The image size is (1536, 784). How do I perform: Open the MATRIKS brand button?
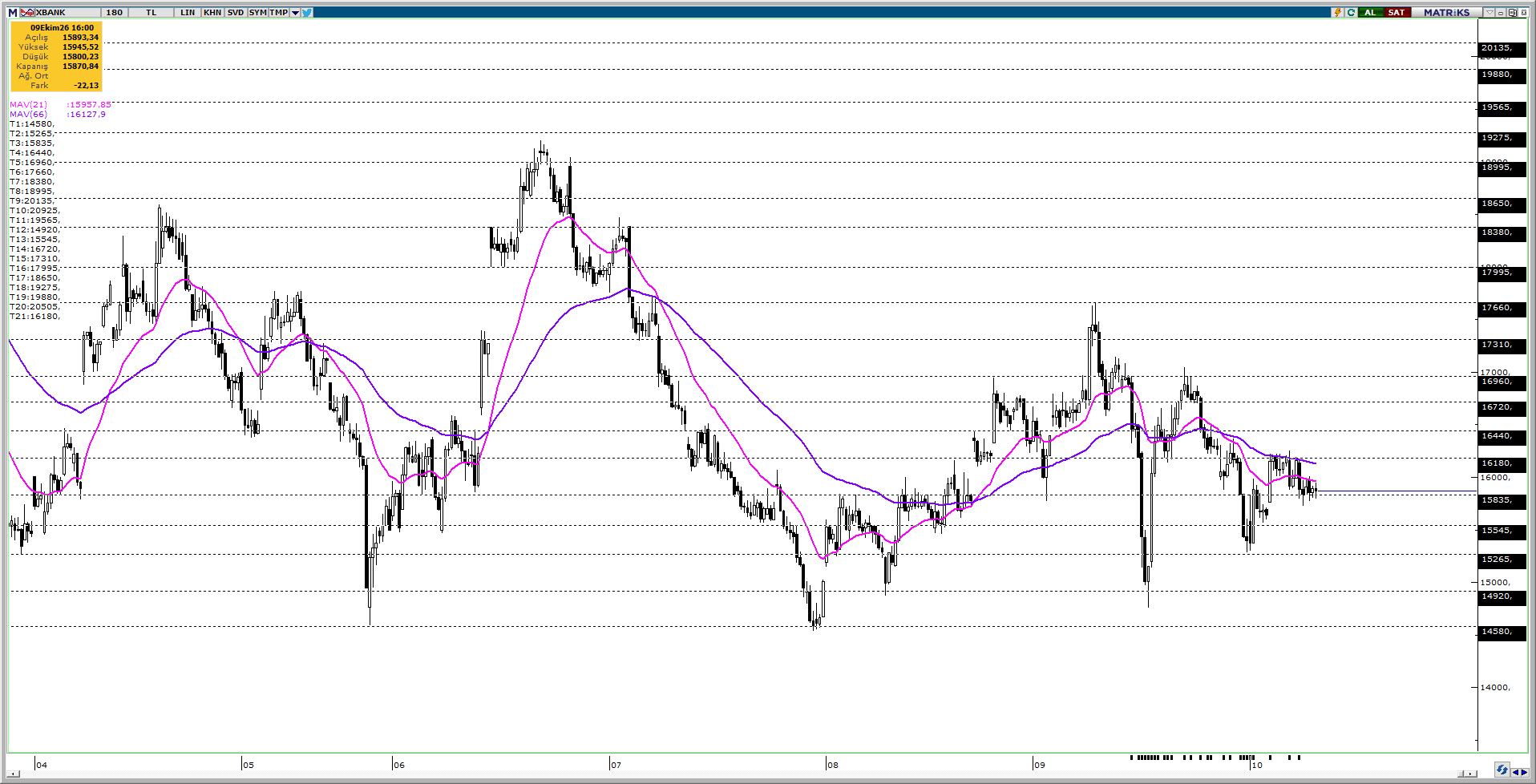pyautogui.click(x=1447, y=13)
